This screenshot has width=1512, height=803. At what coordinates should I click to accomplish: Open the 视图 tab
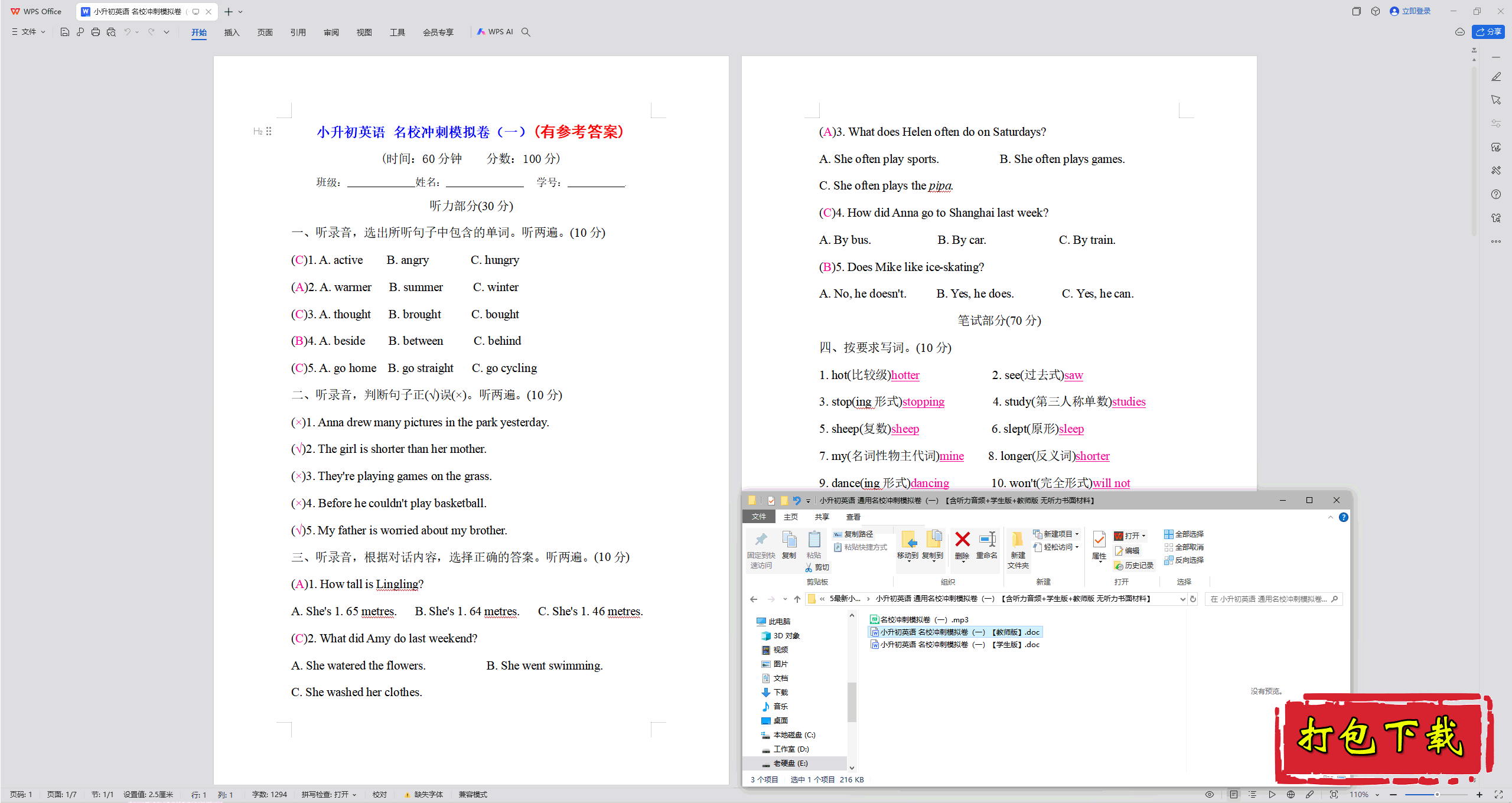pyautogui.click(x=364, y=32)
